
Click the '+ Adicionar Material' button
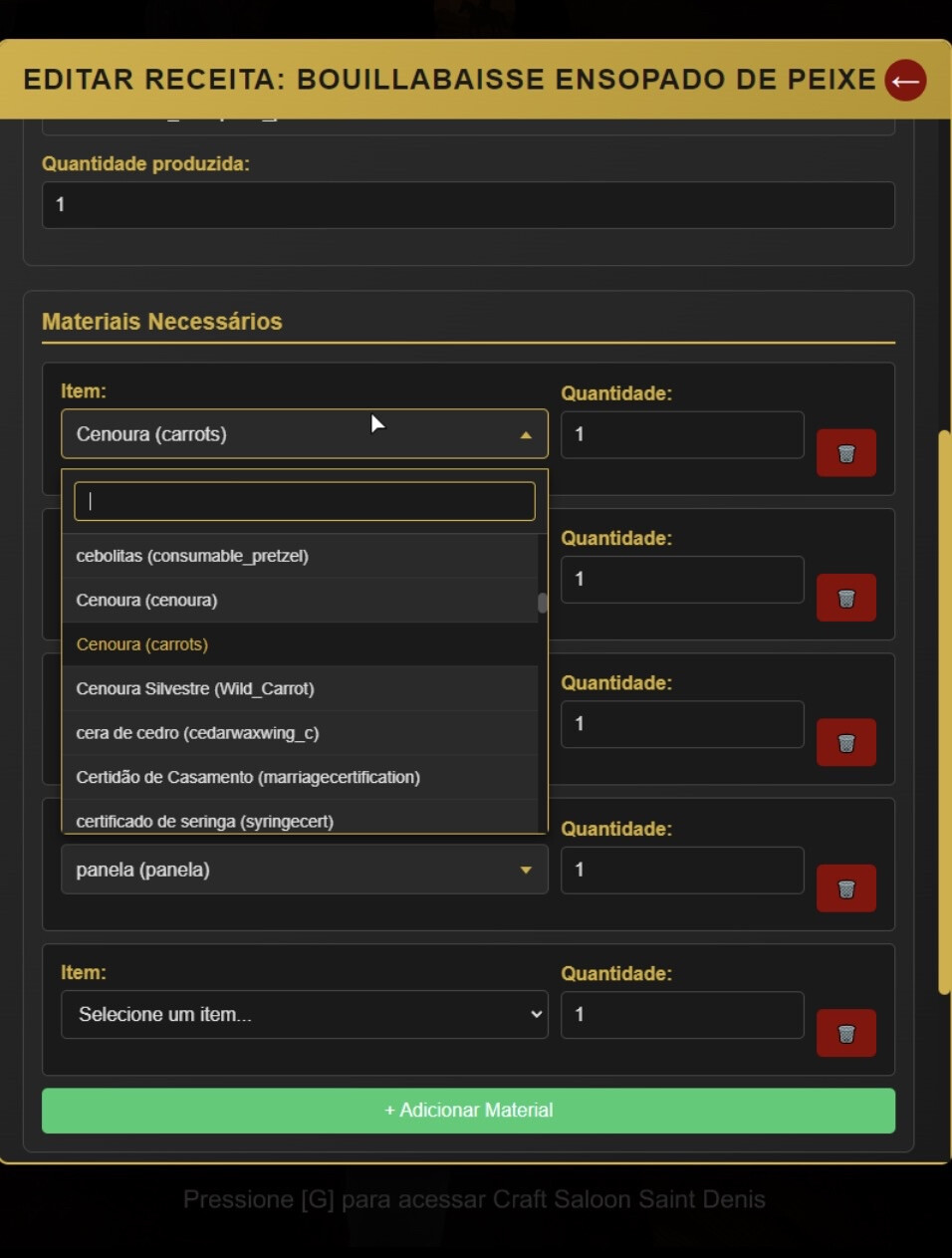coord(468,1111)
